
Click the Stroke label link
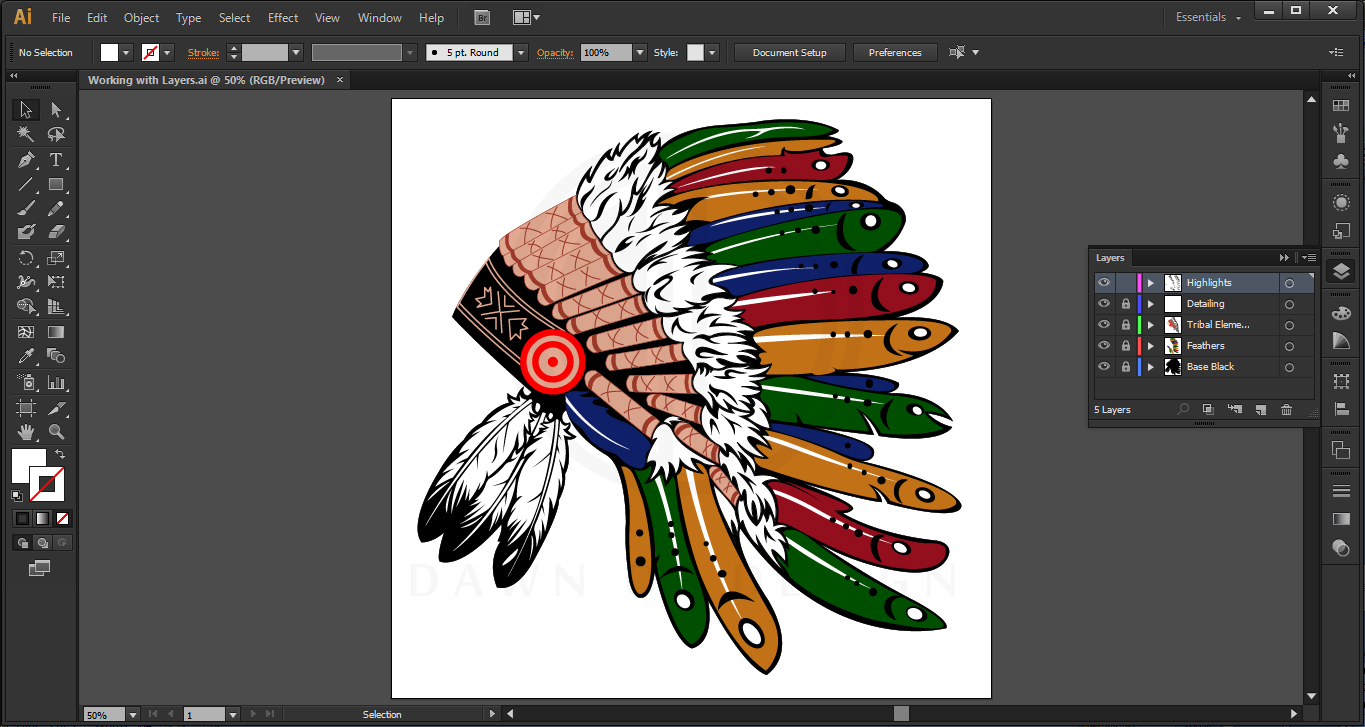click(204, 53)
